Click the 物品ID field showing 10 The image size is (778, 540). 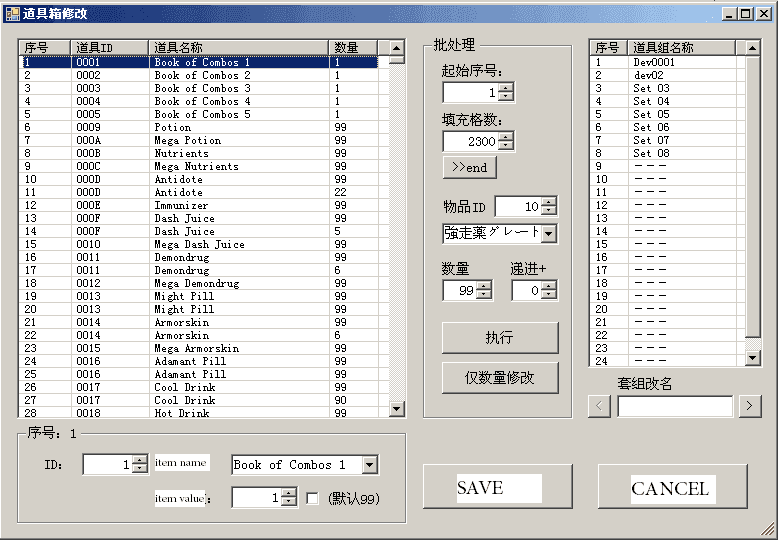(x=519, y=206)
